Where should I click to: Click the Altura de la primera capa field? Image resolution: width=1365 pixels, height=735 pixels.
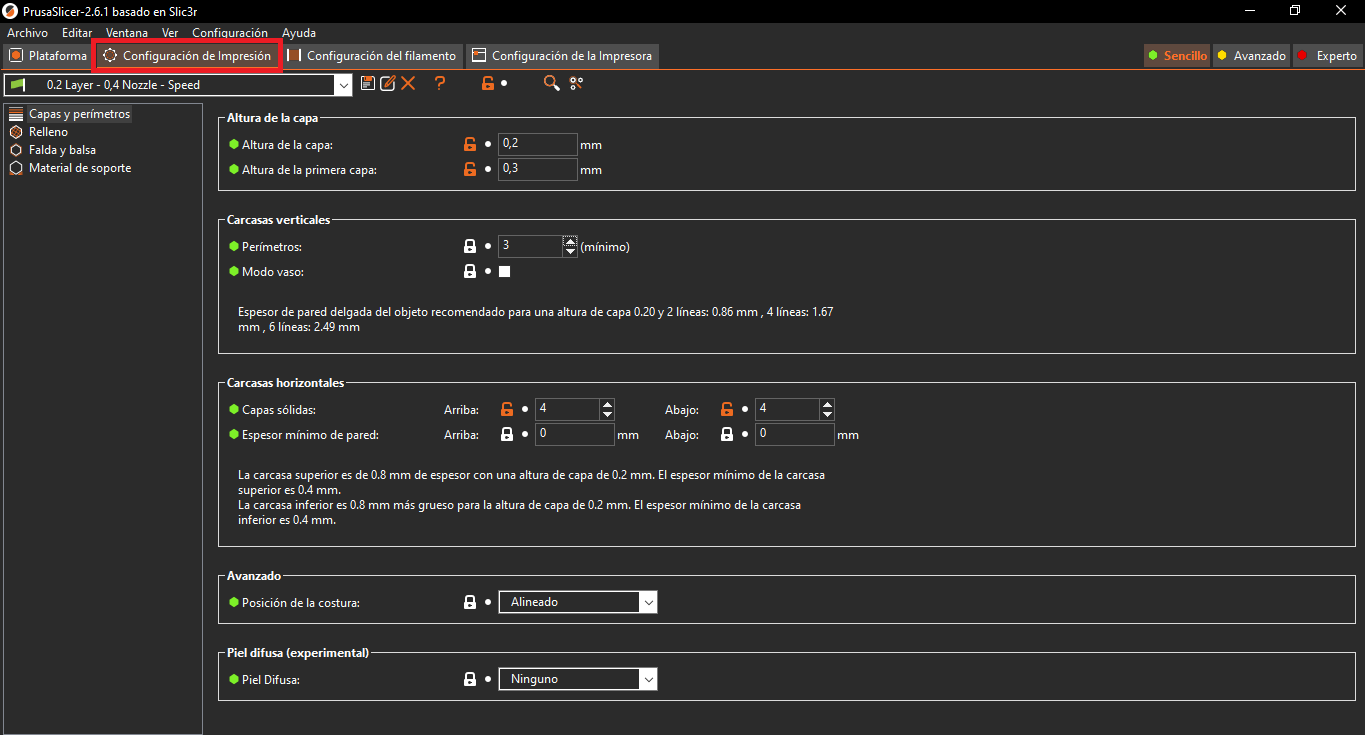point(537,169)
